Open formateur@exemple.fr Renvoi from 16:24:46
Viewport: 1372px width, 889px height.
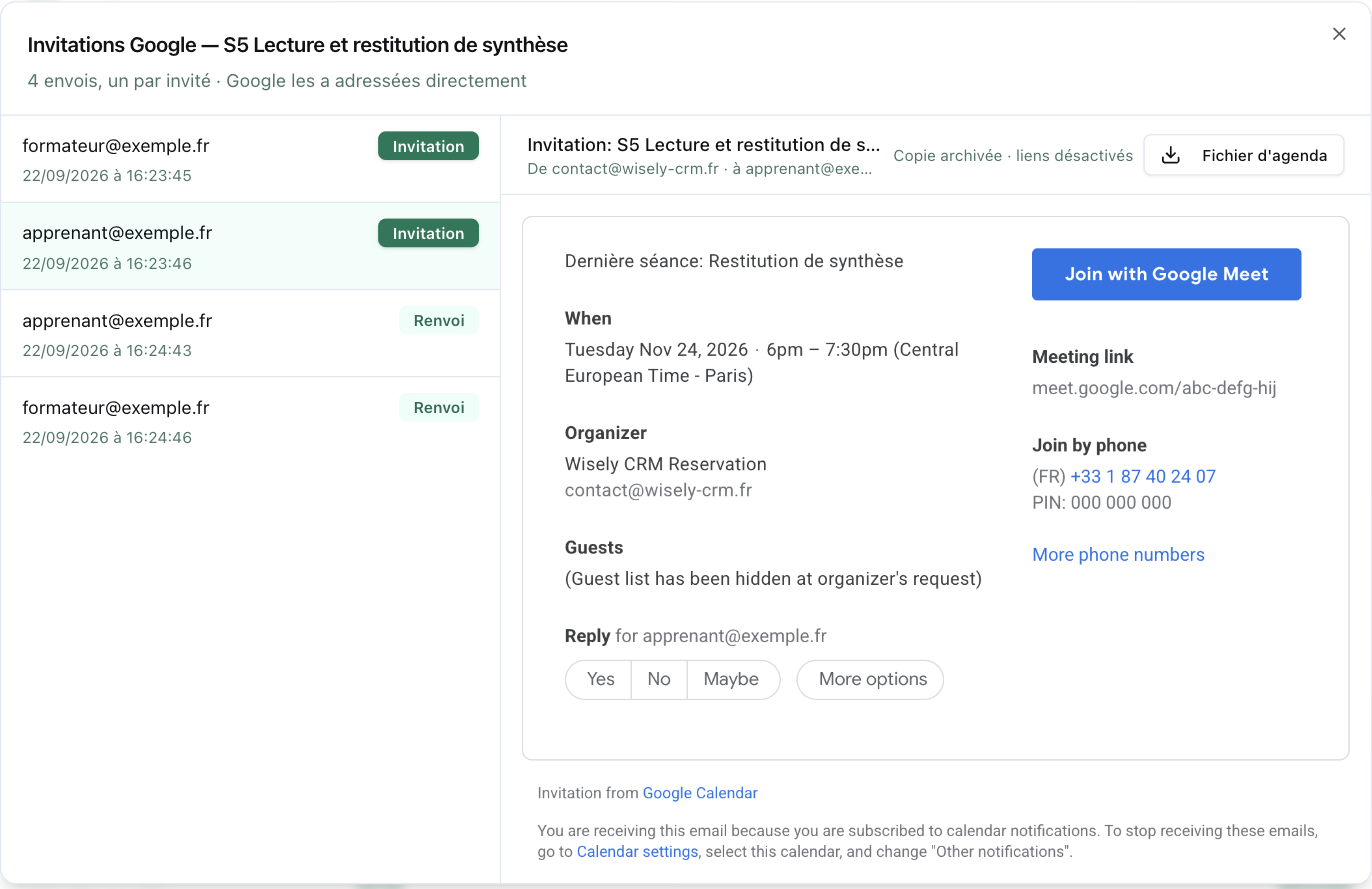pos(250,421)
